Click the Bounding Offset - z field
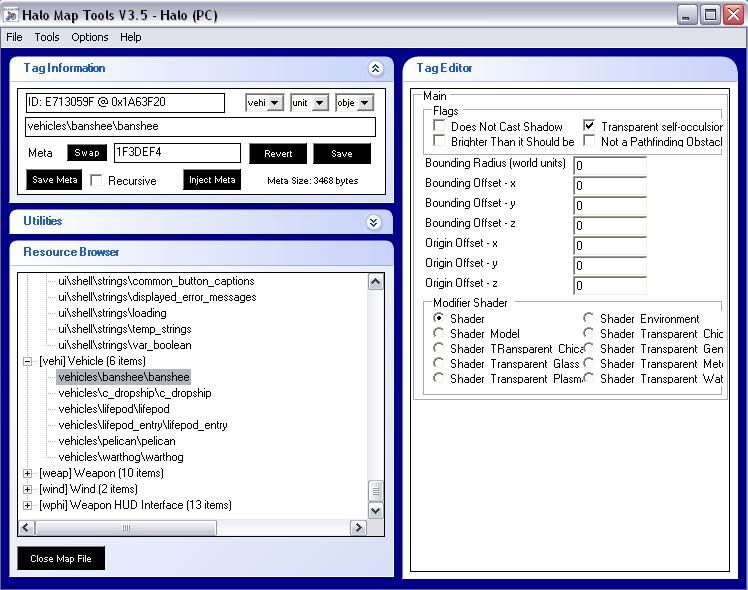This screenshot has width=748, height=590. pyautogui.click(x=610, y=226)
